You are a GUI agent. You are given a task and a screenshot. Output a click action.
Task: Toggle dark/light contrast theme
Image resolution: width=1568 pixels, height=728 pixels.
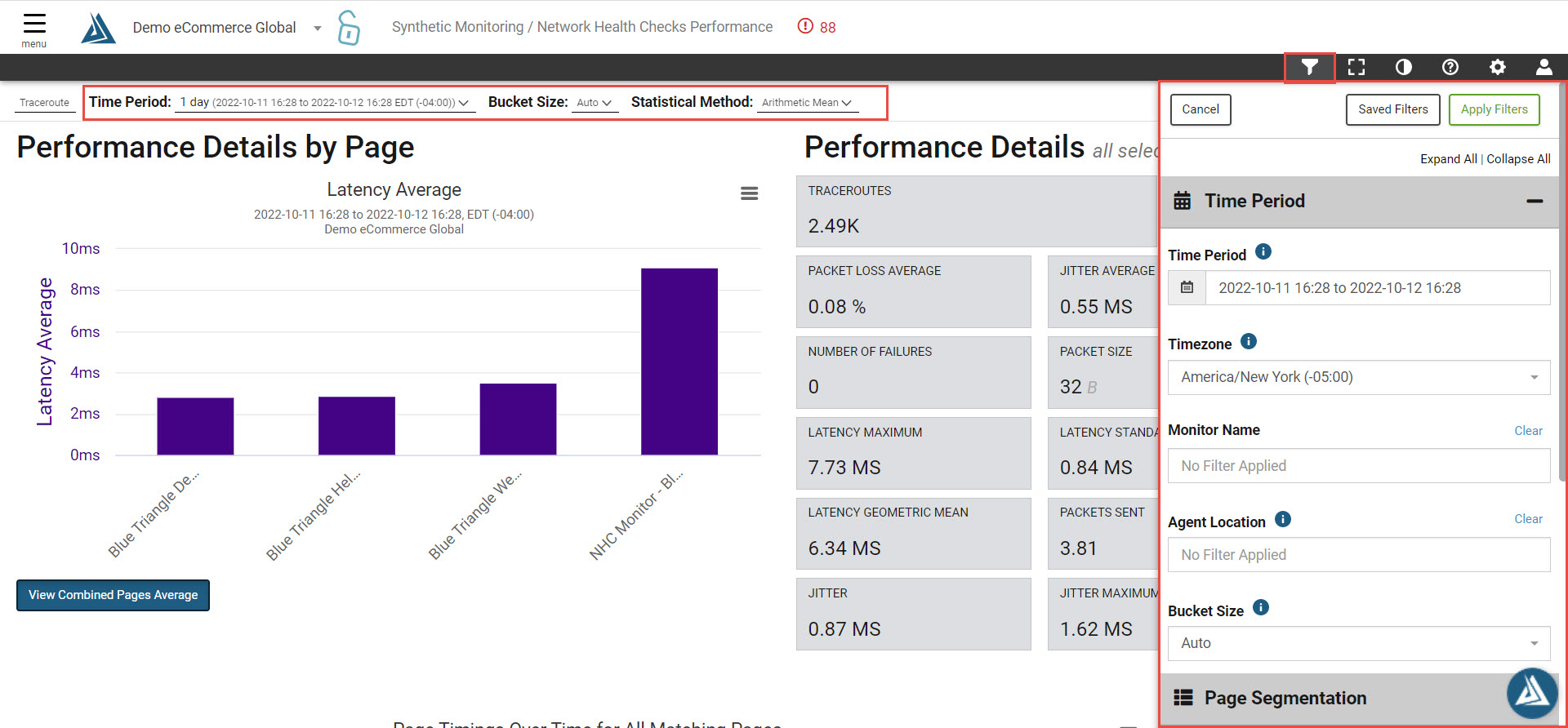[x=1404, y=67]
